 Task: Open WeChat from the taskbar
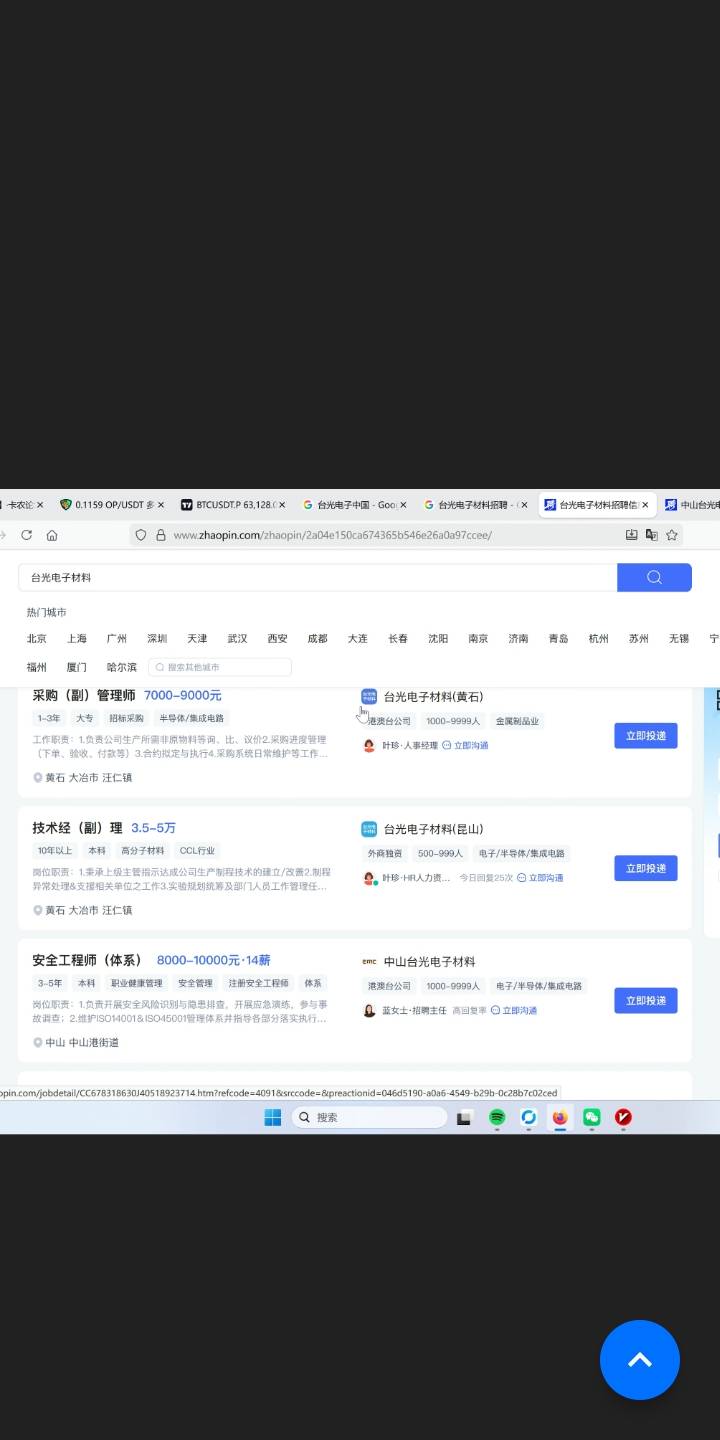(x=592, y=1117)
